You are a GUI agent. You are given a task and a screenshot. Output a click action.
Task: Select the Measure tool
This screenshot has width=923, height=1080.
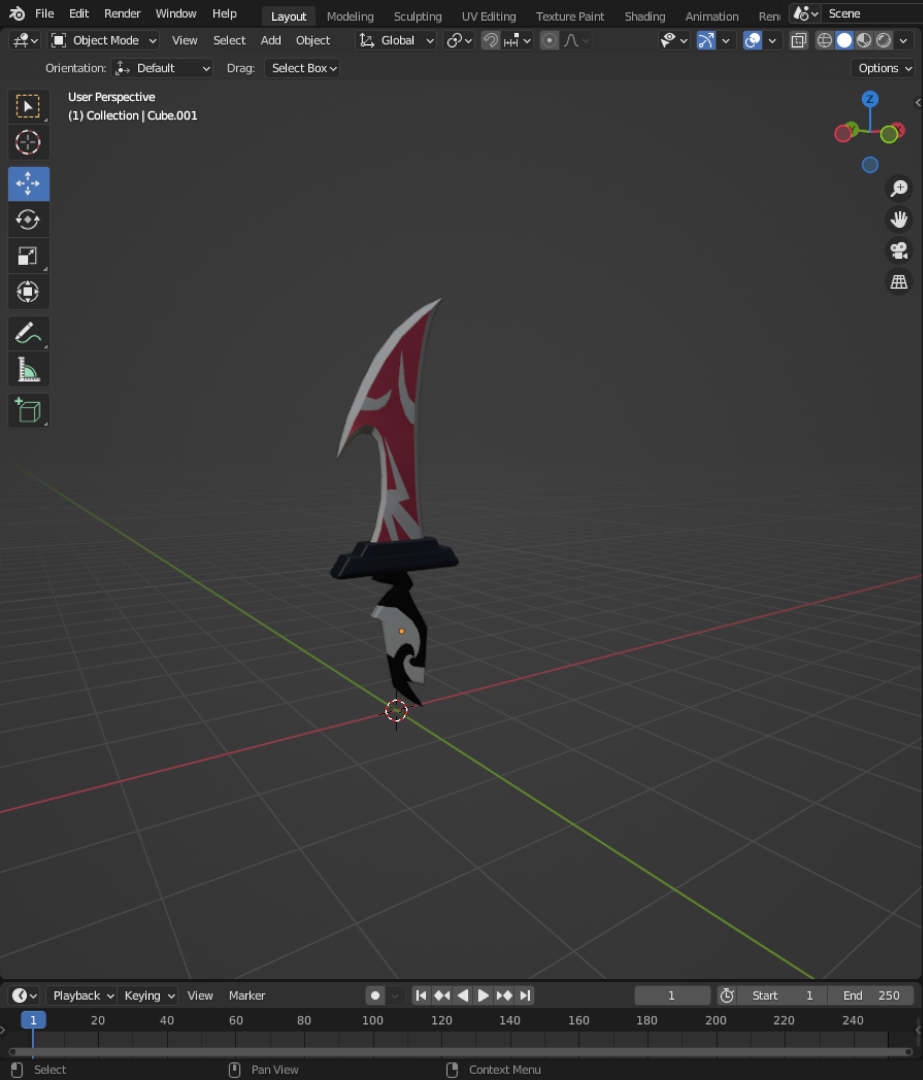pos(28,370)
